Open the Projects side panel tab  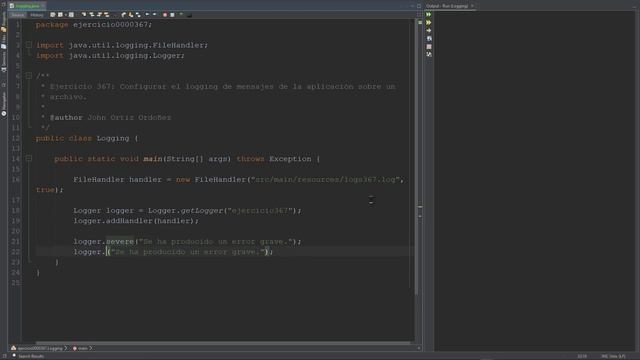pos(4,21)
